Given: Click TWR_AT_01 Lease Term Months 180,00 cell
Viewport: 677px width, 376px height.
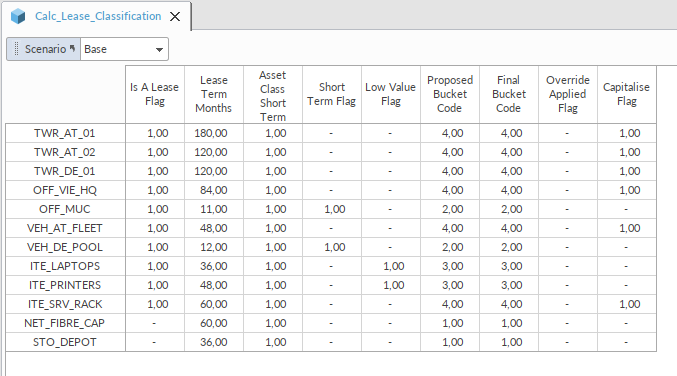Looking at the screenshot, I should [214, 133].
